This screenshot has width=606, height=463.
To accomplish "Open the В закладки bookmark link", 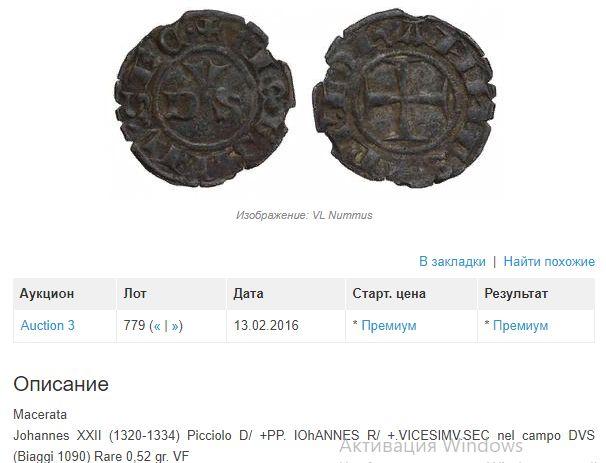I will pyautogui.click(x=452, y=262).
